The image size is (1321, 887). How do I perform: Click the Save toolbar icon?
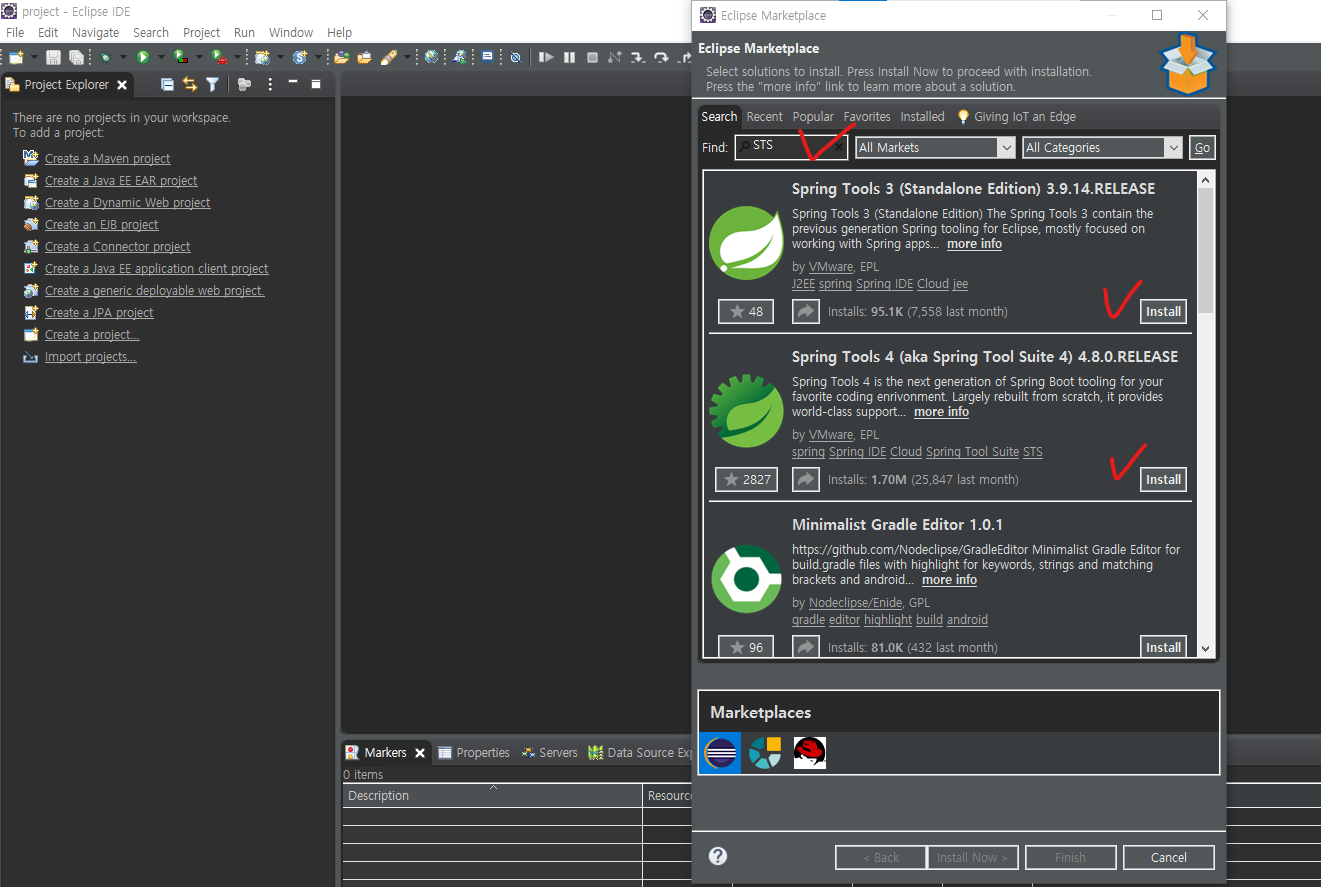tap(53, 57)
